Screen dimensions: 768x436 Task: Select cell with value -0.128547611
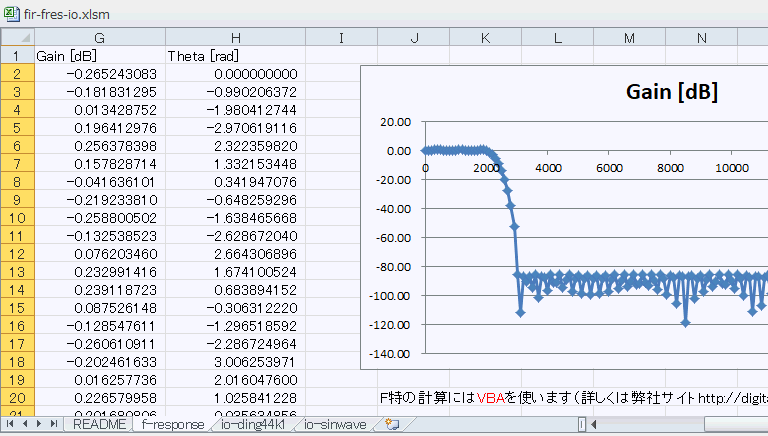[x=100, y=326]
